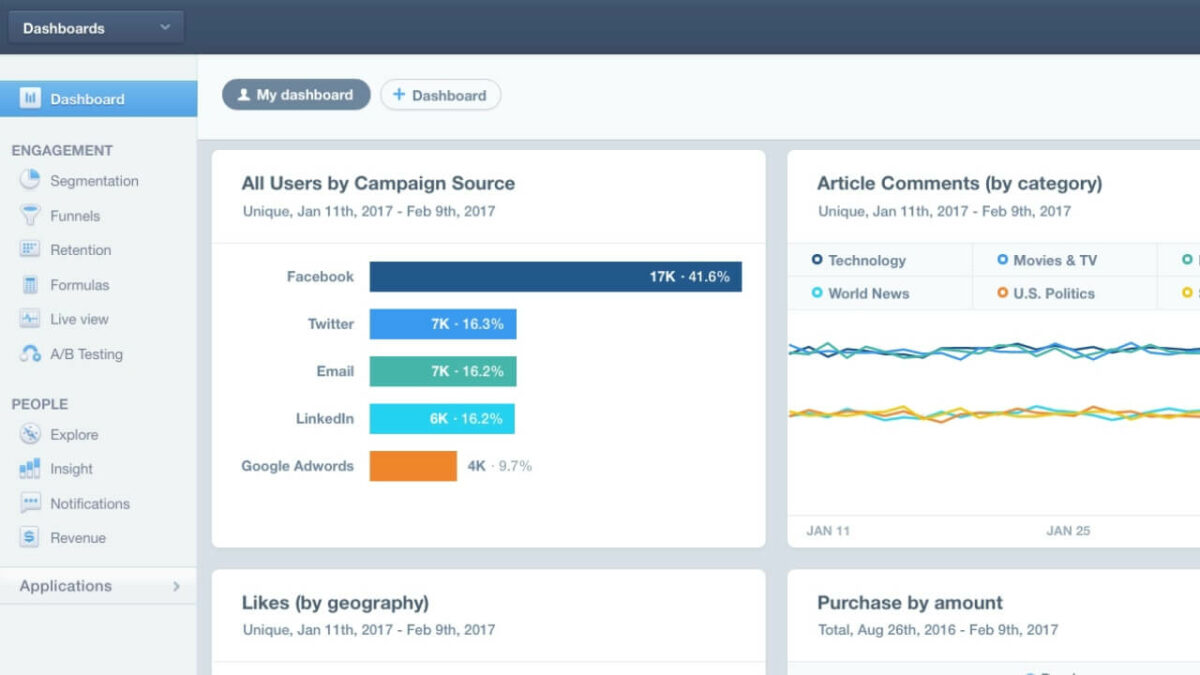Click the Notifications sidebar icon
Image resolution: width=1200 pixels, height=675 pixels.
pos(29,503)
